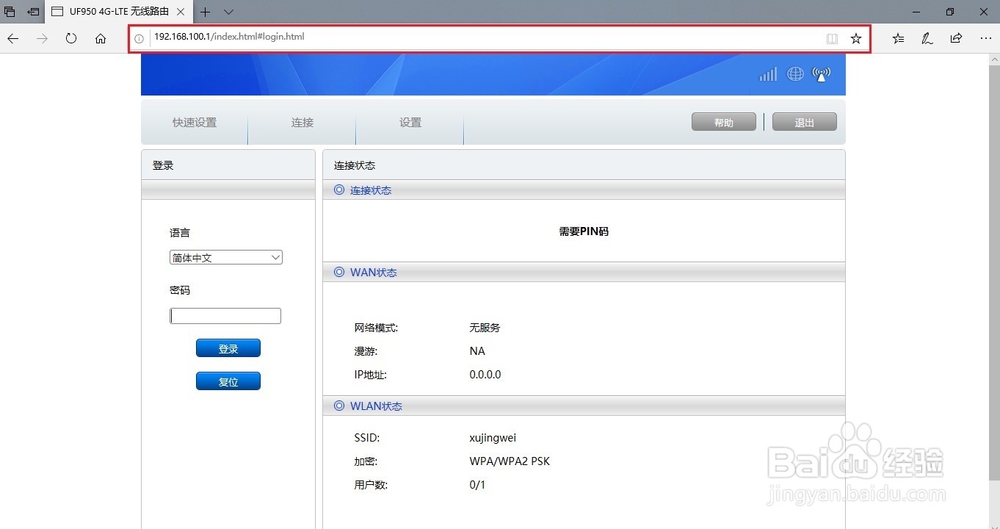Click the tabs set aside icon
1000x529 pixels.
(x=10, y=11)
